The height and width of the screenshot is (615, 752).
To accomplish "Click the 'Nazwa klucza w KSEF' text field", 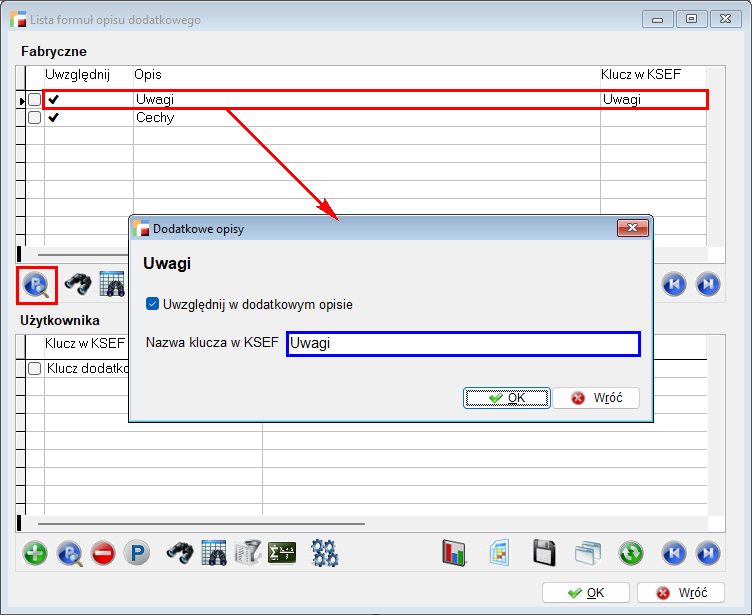I will [x=462, y=344].
